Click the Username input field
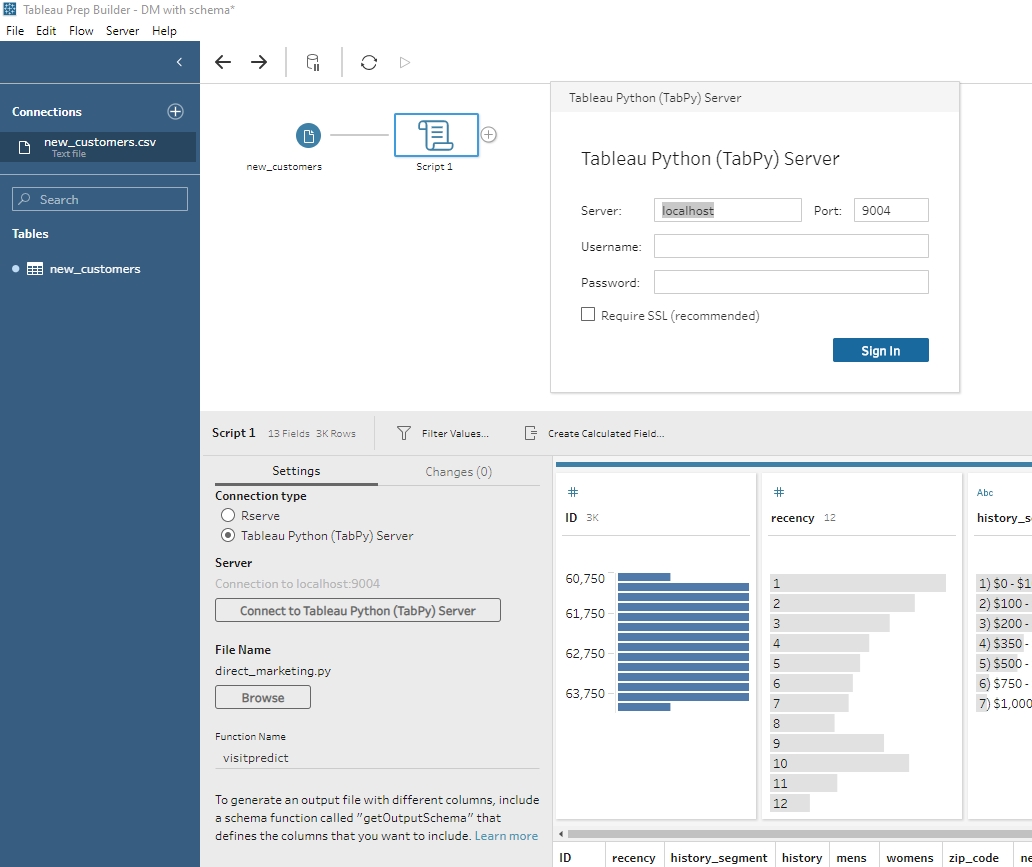Image resolution: width=1032 pixels, height=867 pixels. 791,246
